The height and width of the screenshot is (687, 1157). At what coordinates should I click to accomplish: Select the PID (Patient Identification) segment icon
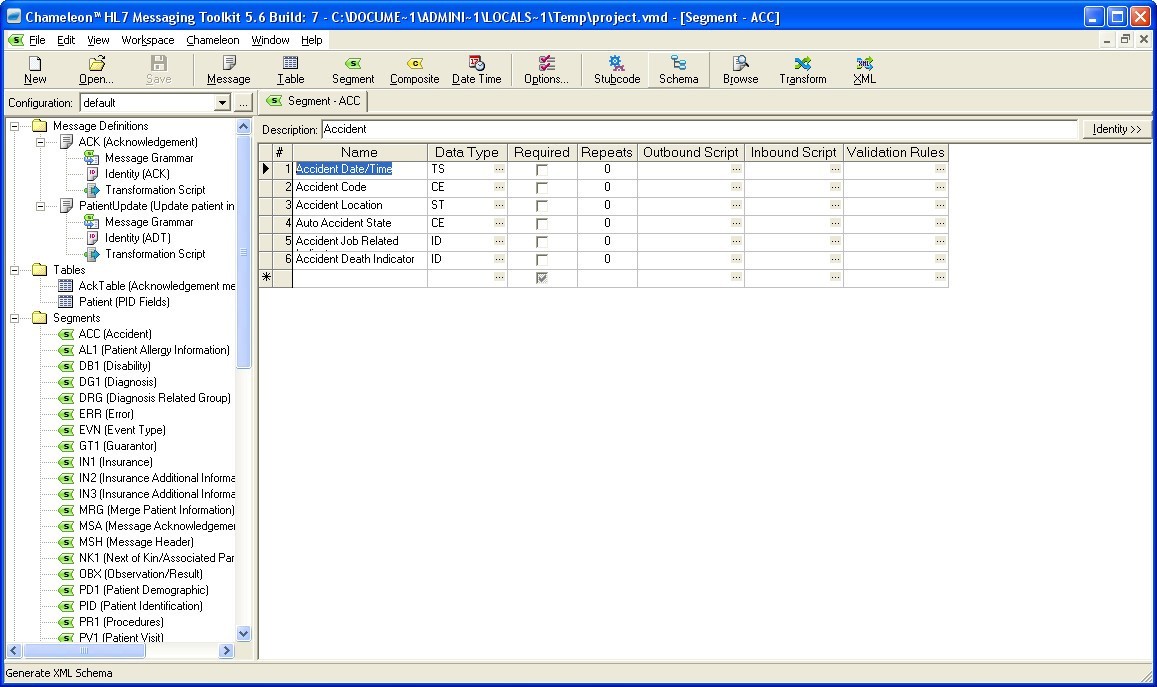66,607
